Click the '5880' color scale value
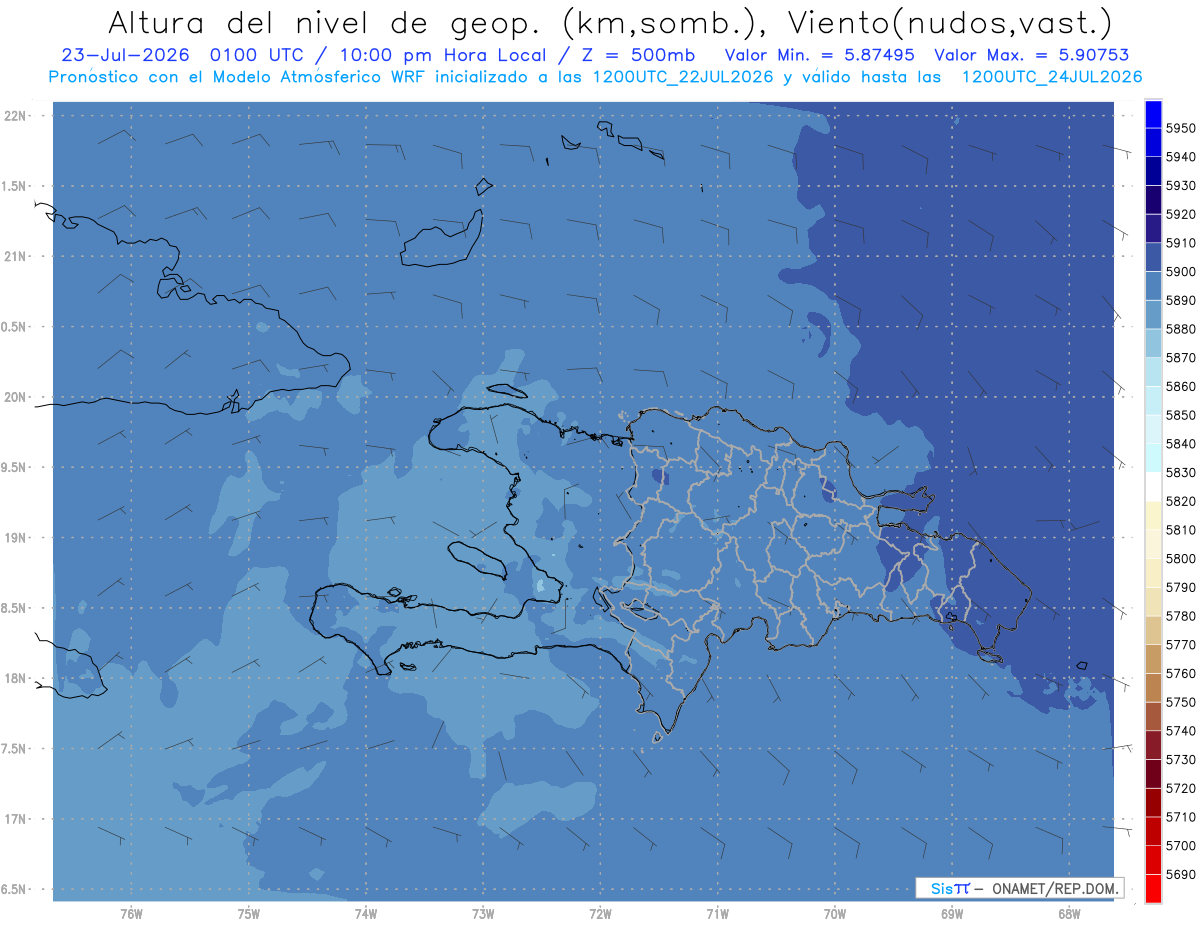The height and width of the screenshot is (927, 1200). click(x=1181, y=329)
